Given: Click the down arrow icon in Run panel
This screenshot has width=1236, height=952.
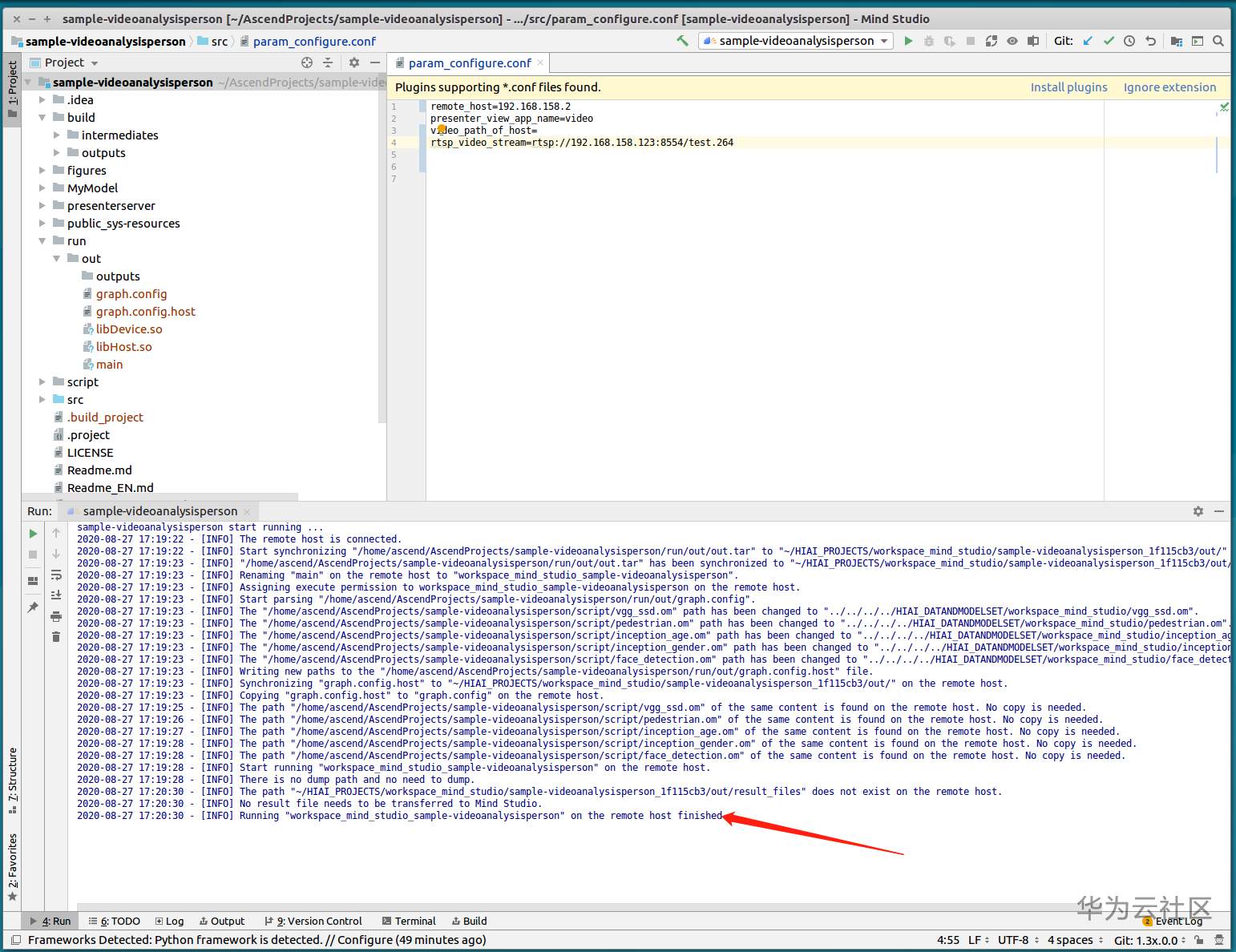Looking at the screenshot, I should (56, 554).
